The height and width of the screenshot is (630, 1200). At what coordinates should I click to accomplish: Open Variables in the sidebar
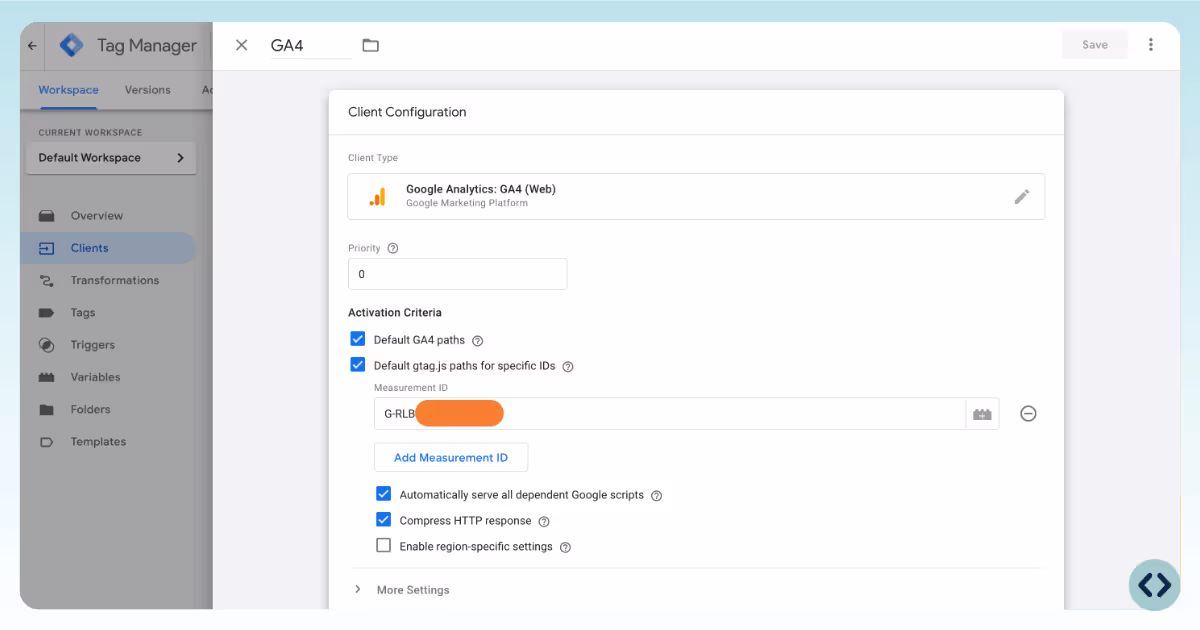[95, 377]
